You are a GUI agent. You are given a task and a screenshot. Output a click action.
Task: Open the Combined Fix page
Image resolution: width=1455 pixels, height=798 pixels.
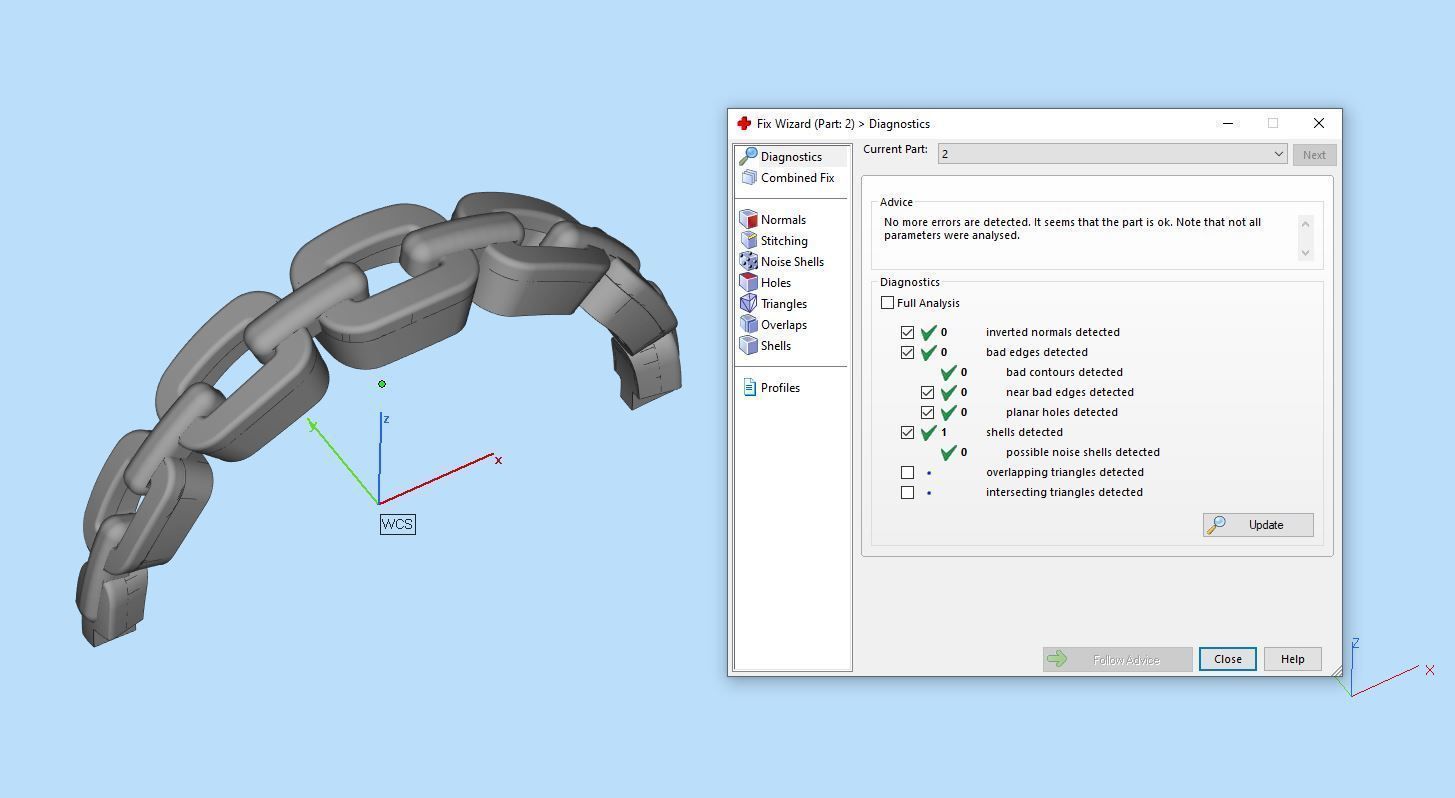pyautogui.click(x=797, y=178)
